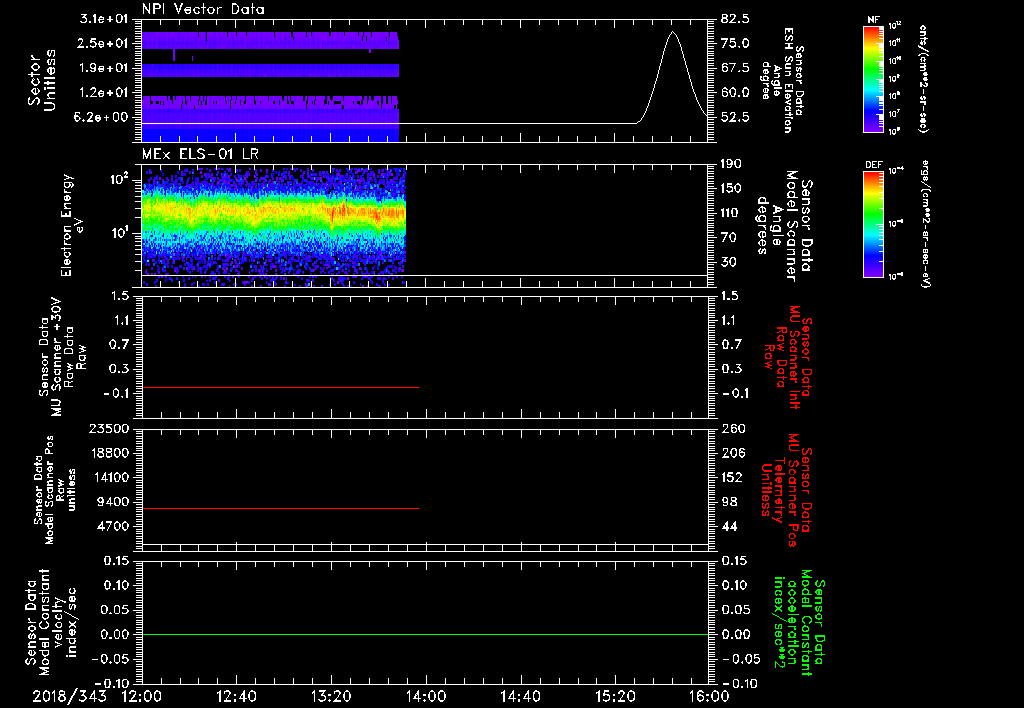Click the 18800 scanner position tick label
1024x708 pixels.
pos(109,453)
